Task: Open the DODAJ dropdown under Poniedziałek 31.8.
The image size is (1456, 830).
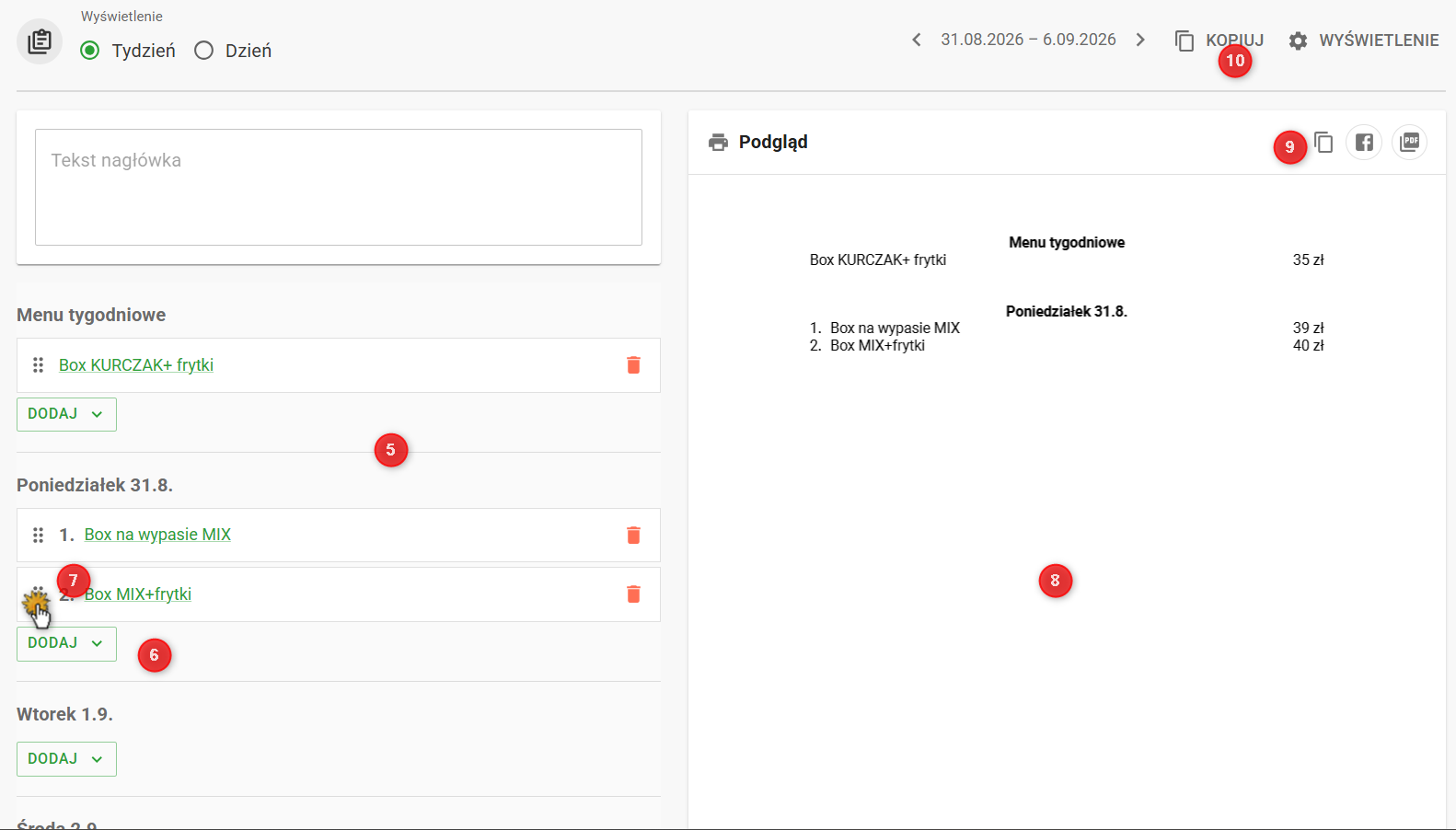Action: coord(66,643)
